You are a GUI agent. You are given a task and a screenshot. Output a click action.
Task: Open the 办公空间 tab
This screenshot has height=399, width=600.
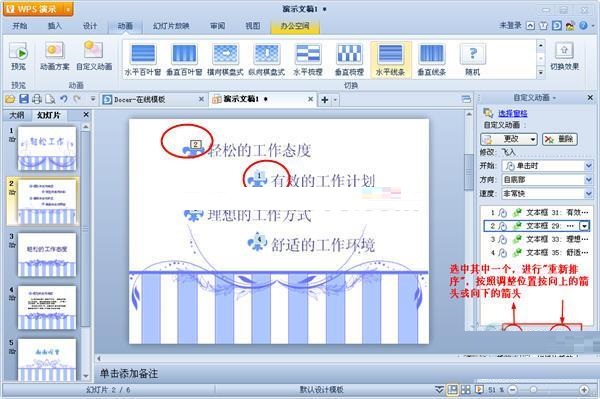295,26
